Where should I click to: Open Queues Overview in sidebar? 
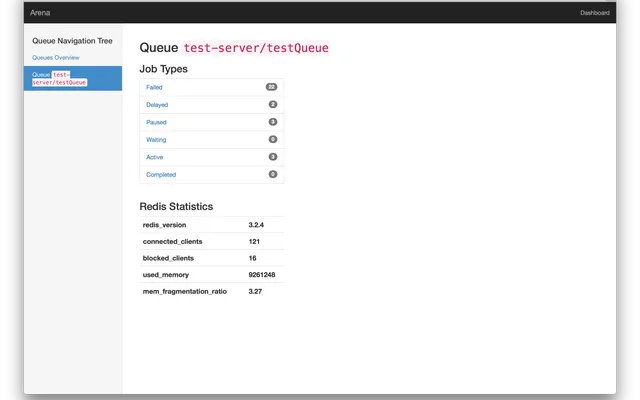pyautogui.click(x=56, y=58)
